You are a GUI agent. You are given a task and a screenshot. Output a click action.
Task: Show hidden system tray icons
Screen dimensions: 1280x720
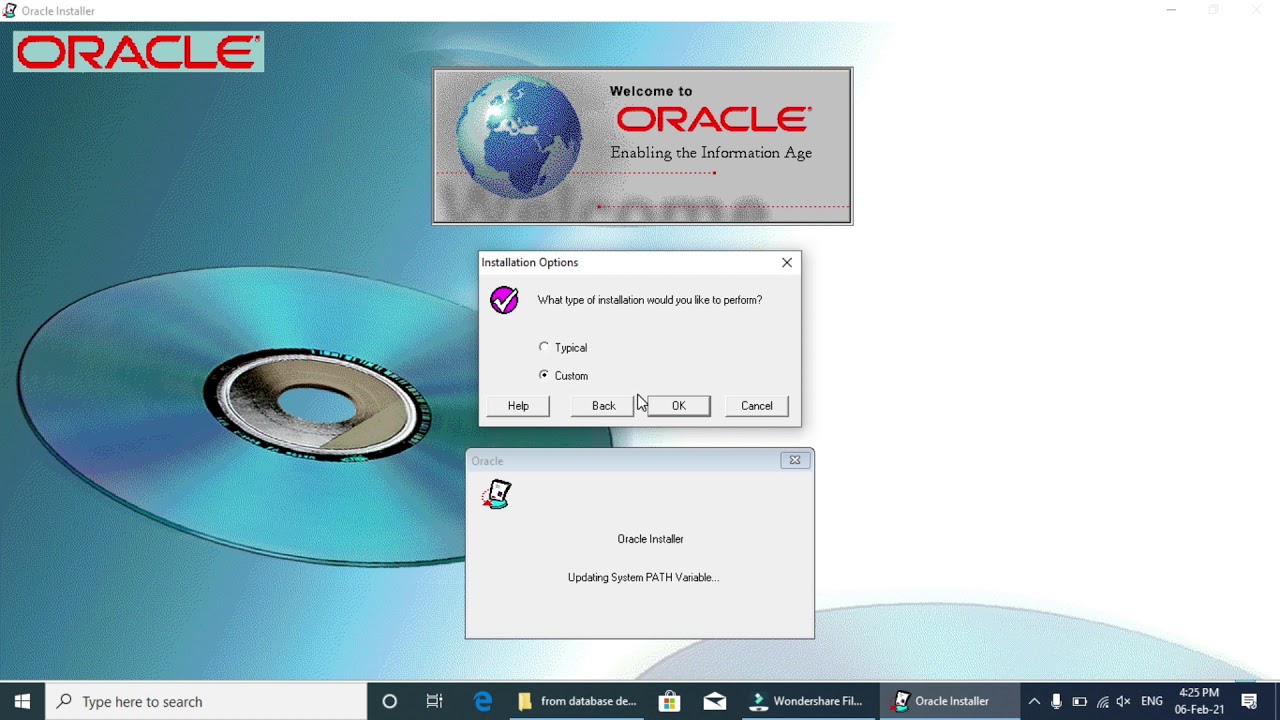(x=1034, y=701)
